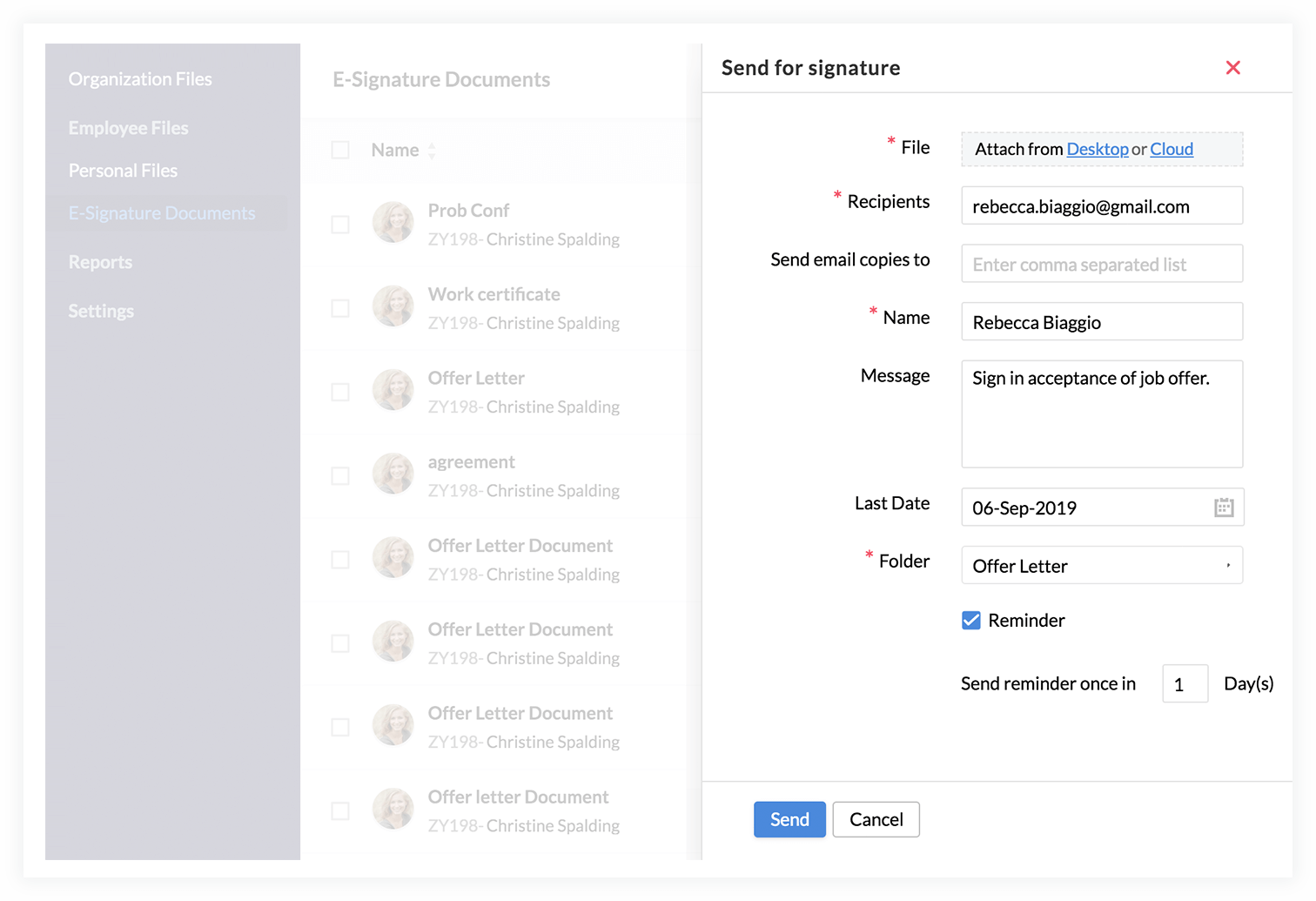
Task: Expand the Folder dropdown showing Offer Letter
Action: click(x=1101, y=566)
